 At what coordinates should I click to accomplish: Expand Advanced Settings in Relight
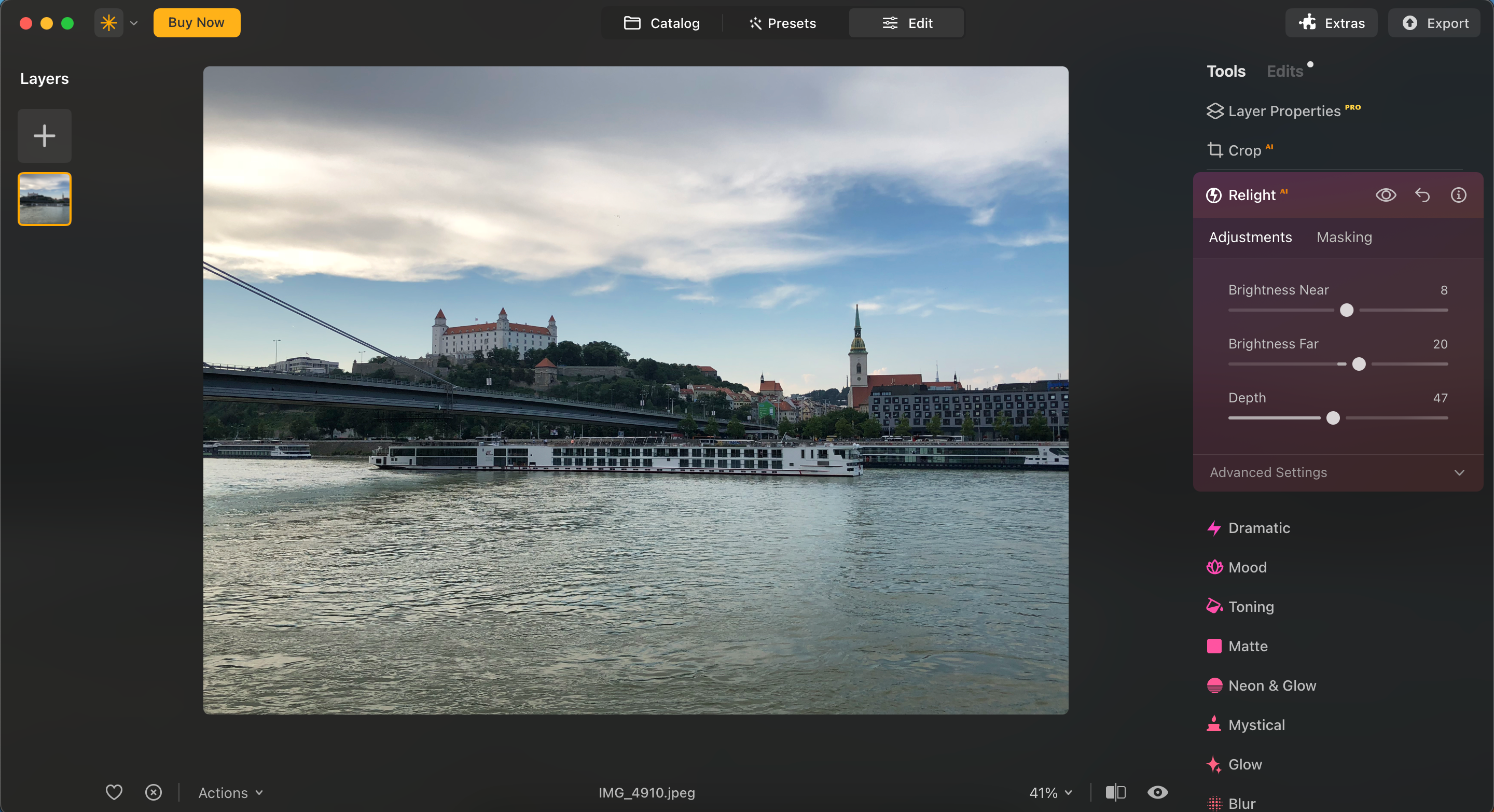coord(1337,472)
